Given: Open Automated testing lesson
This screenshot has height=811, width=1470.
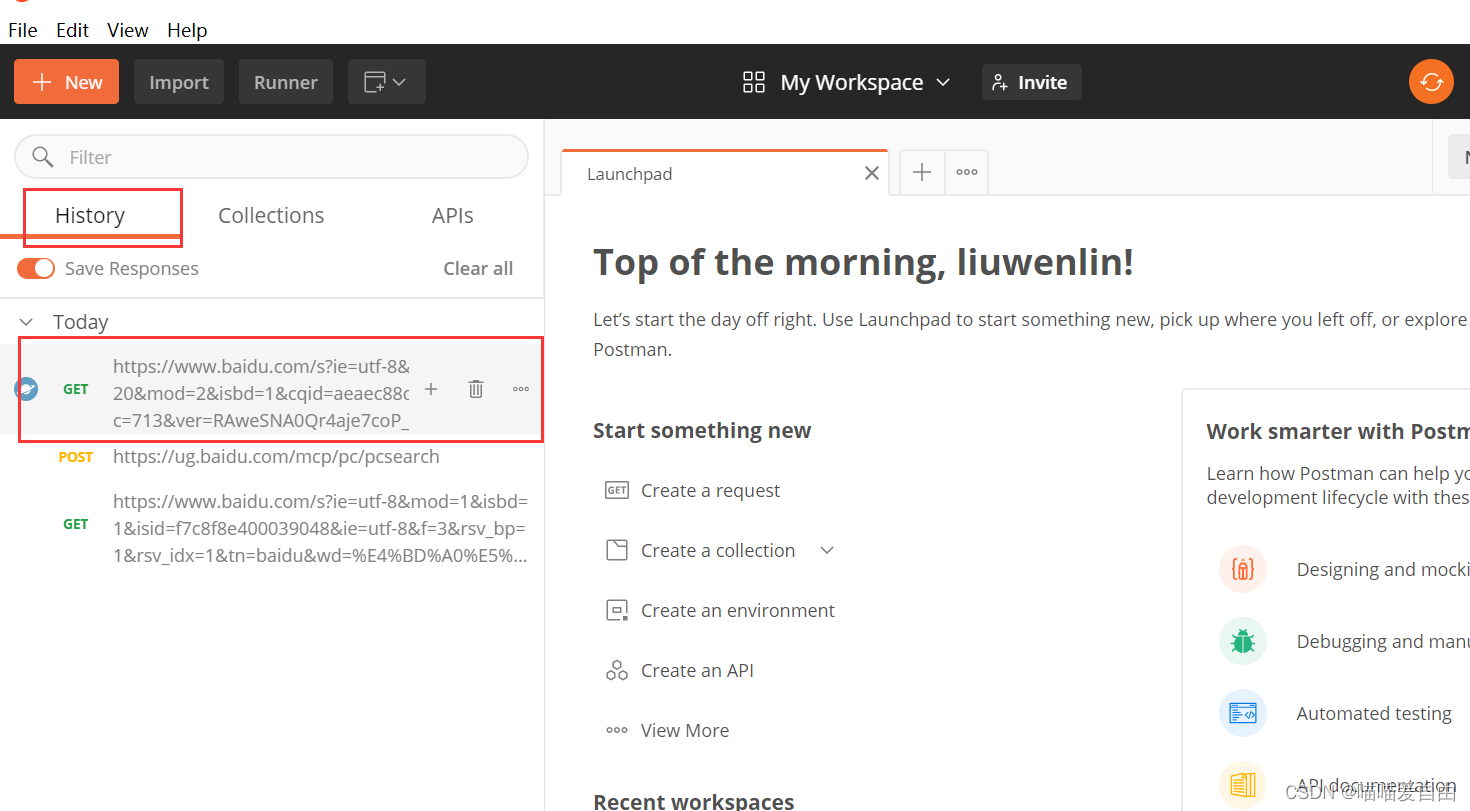Looking at the screenshot, I should coord(1374,713).
